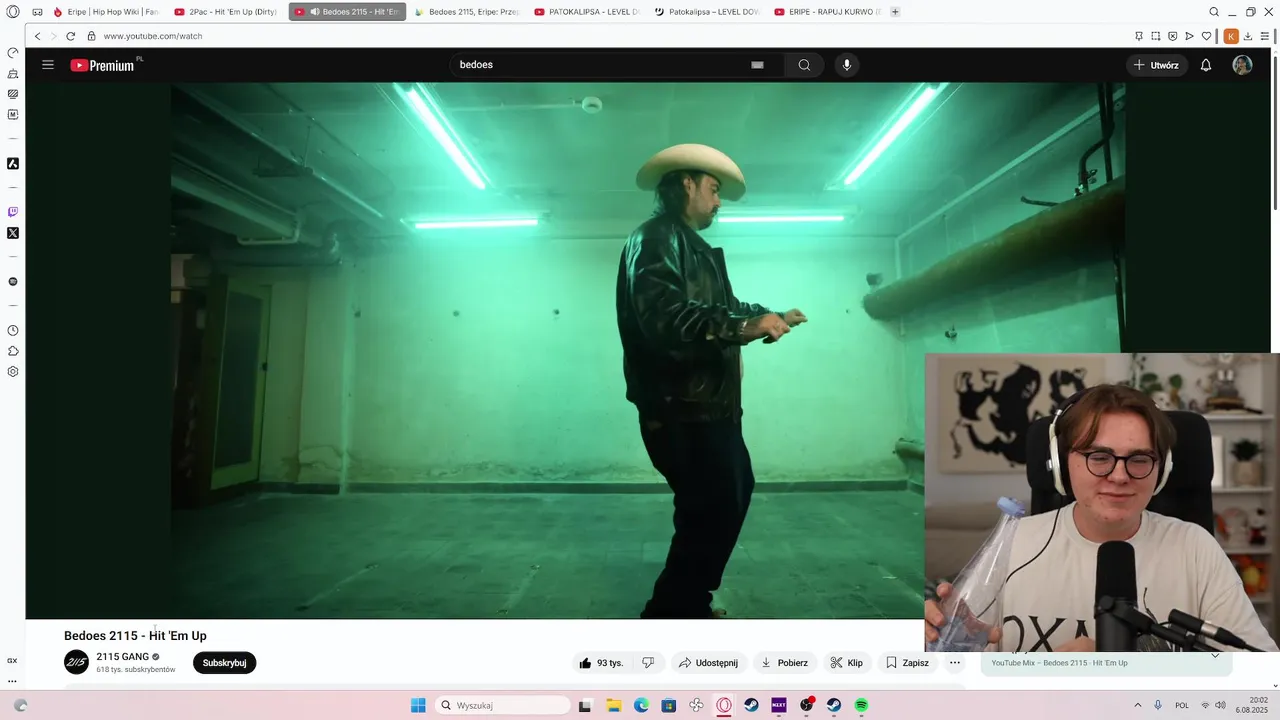Go back to the previous page
This screenshot has height=720, width=1280.
coord(38,36)
